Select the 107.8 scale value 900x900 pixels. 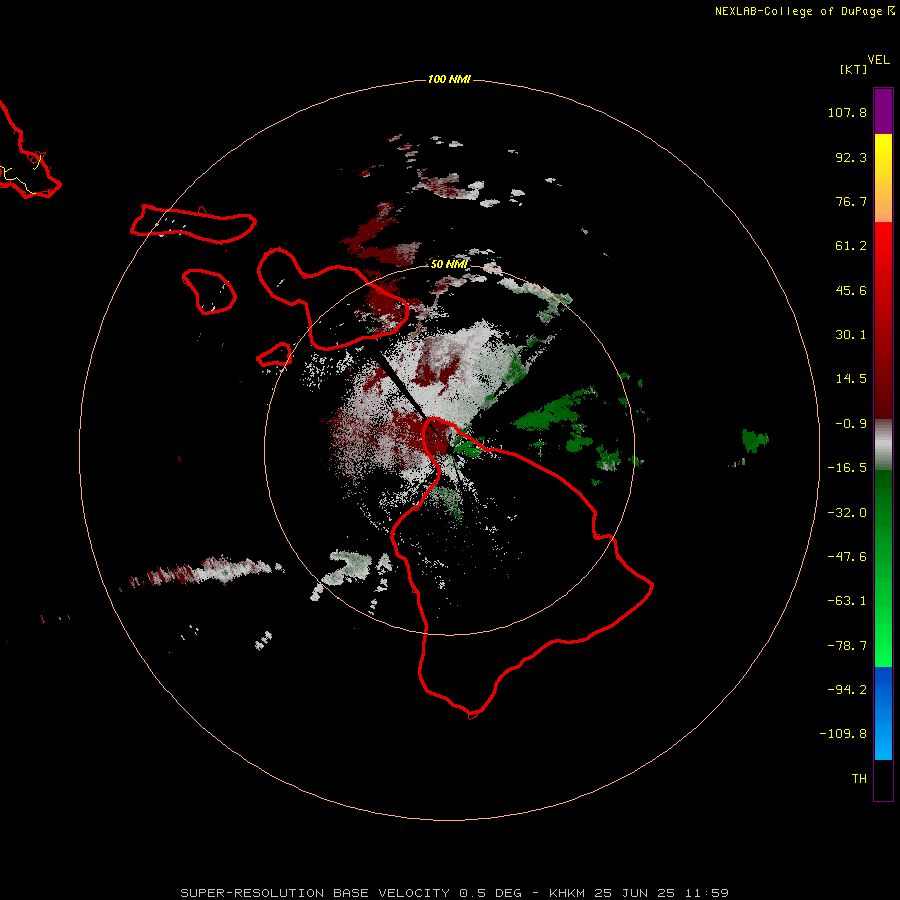[x=847, y=112]
